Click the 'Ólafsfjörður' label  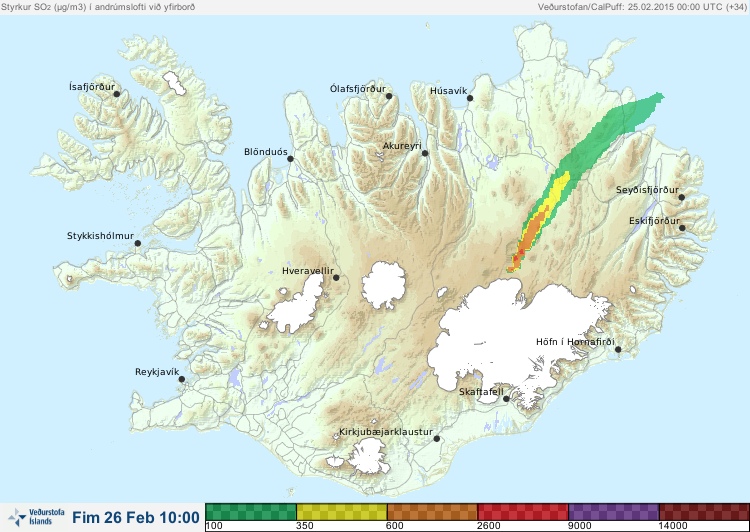tap(358, 89)
